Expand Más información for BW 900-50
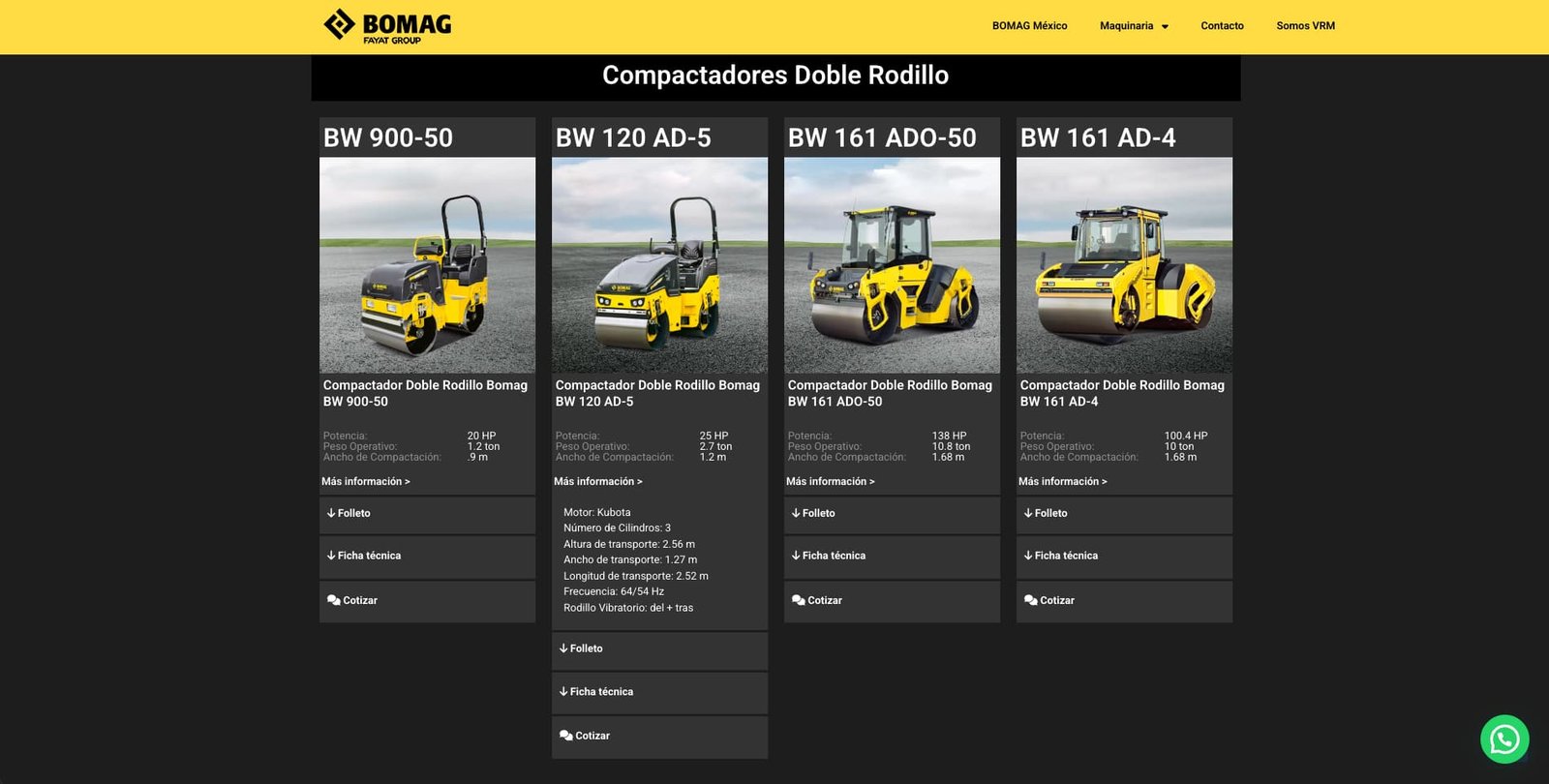The height and width of the screenshot is (784, 1549). (366, 481)
